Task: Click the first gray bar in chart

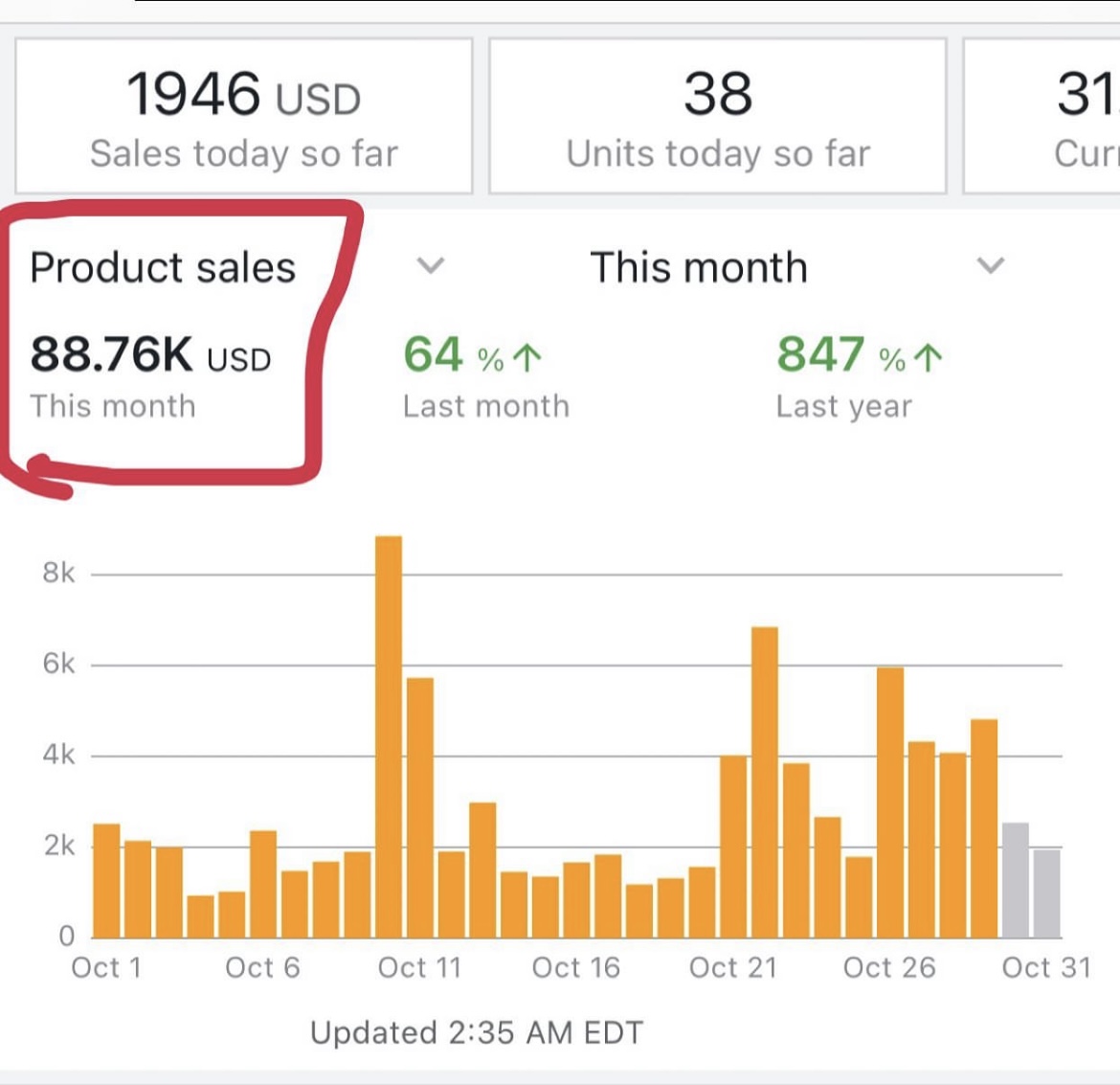Action: 1016,879
